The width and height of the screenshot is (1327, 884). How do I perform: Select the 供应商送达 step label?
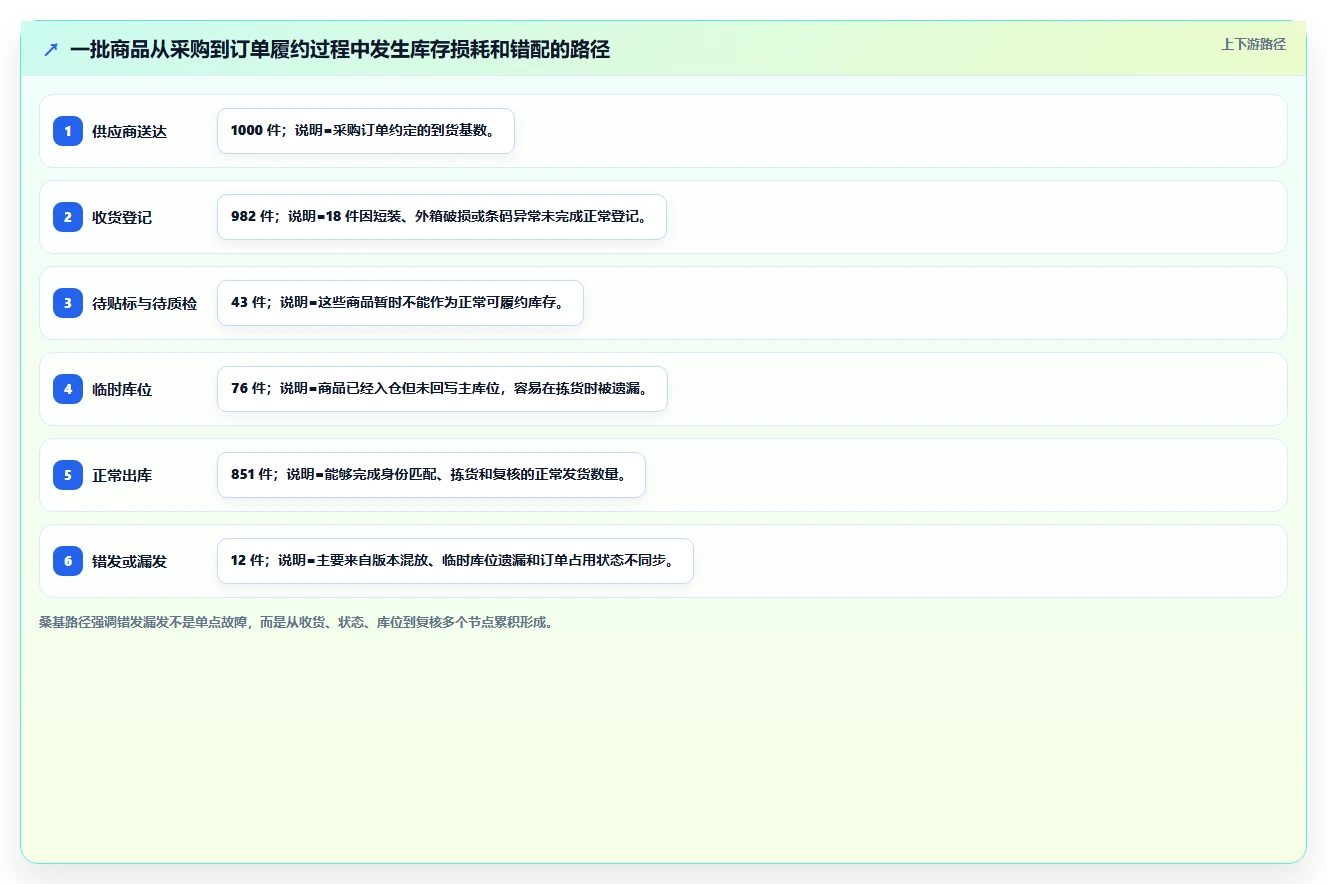[129, 131]
